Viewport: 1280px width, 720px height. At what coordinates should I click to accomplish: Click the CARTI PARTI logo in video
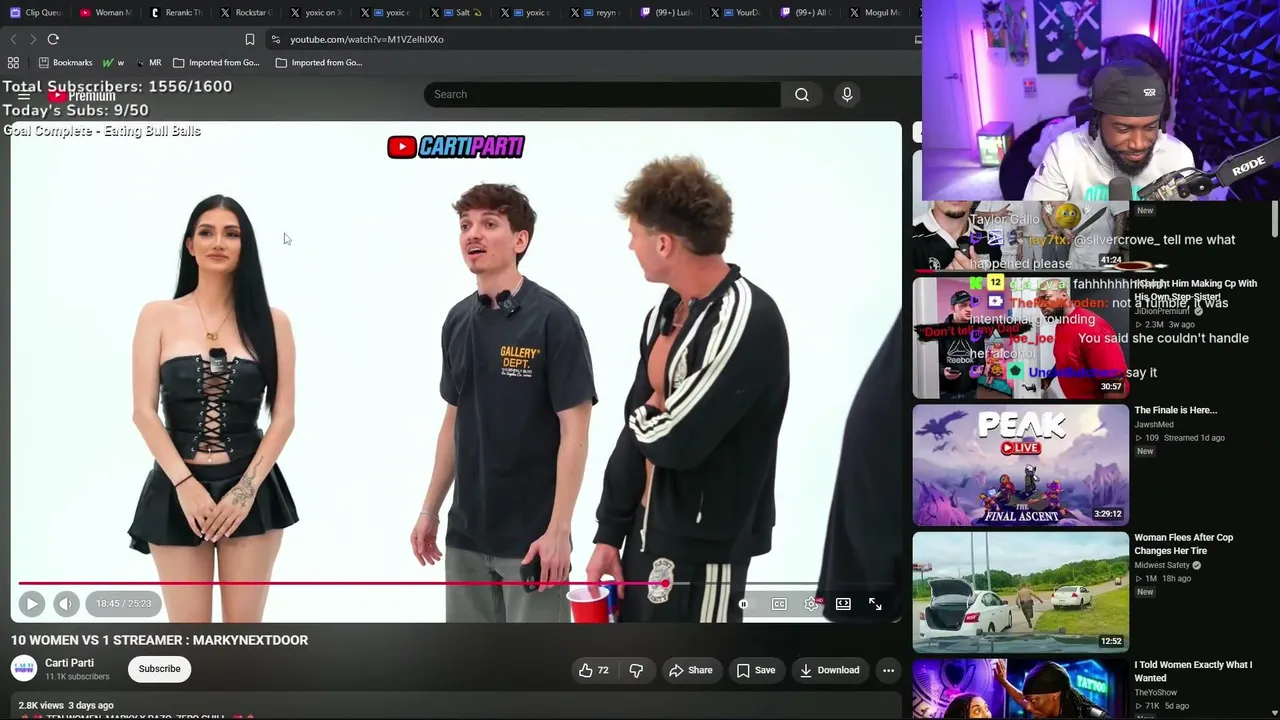click(x=456, y=147)
